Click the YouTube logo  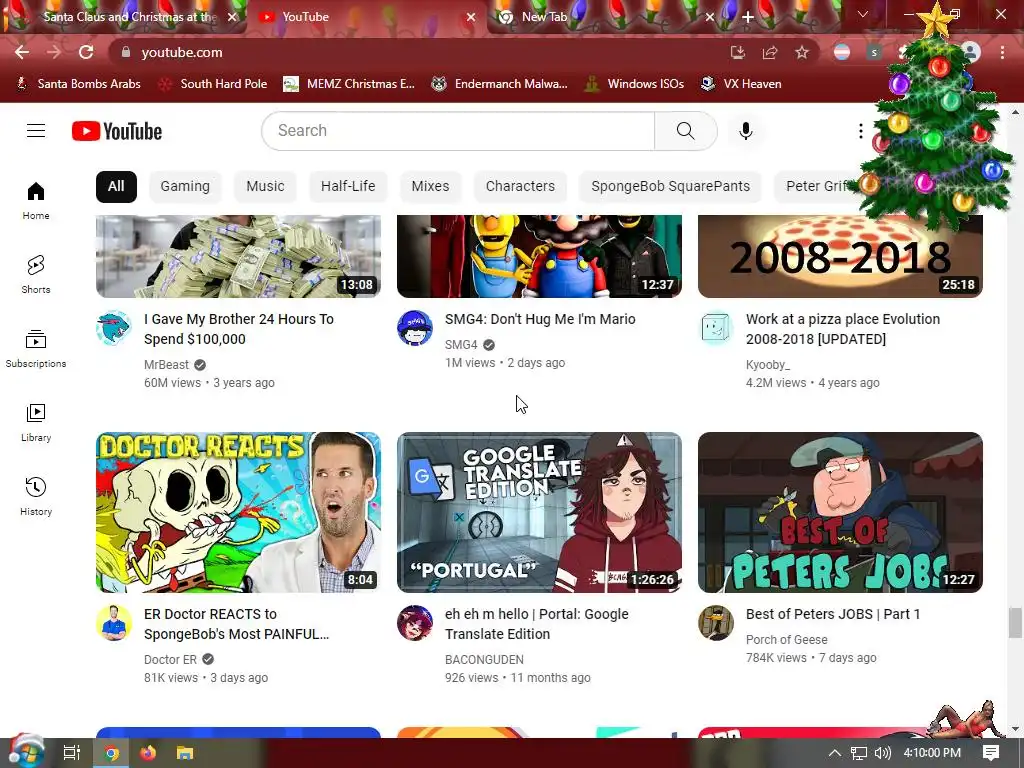(x=117, y=131)
